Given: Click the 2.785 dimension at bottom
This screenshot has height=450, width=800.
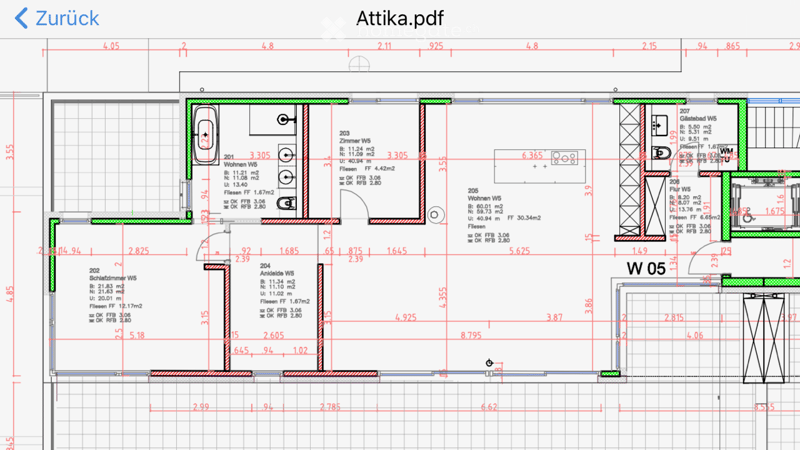Looking at the screenshot, I should (x=330, y=407).
